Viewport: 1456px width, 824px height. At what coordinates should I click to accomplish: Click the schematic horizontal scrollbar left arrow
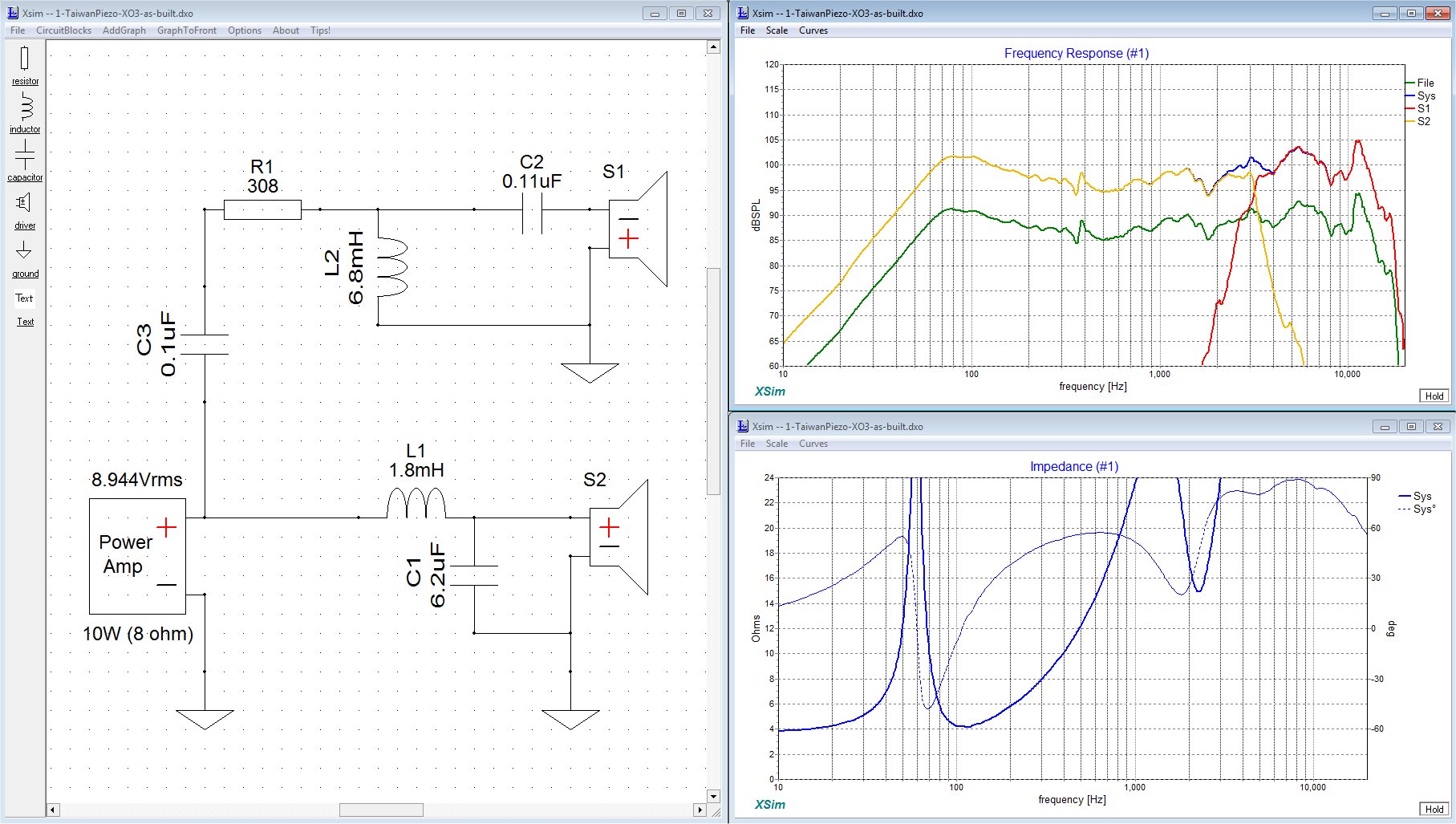coord(53,810)
